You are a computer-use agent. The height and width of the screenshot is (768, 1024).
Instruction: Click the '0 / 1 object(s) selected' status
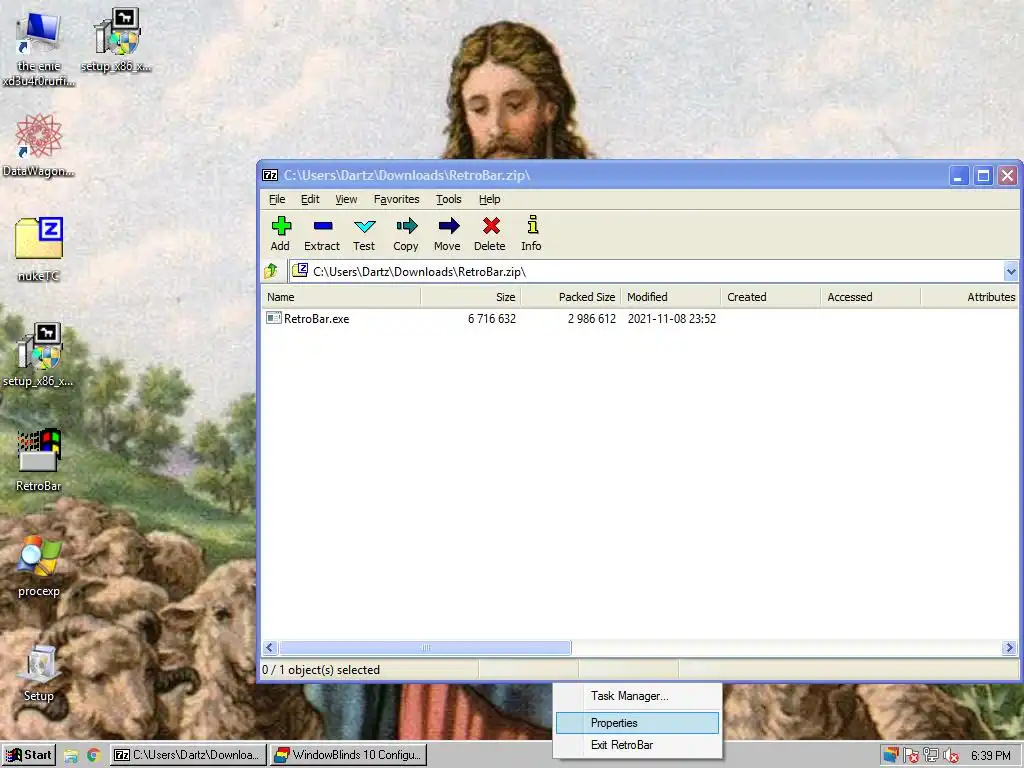point(321,670)
